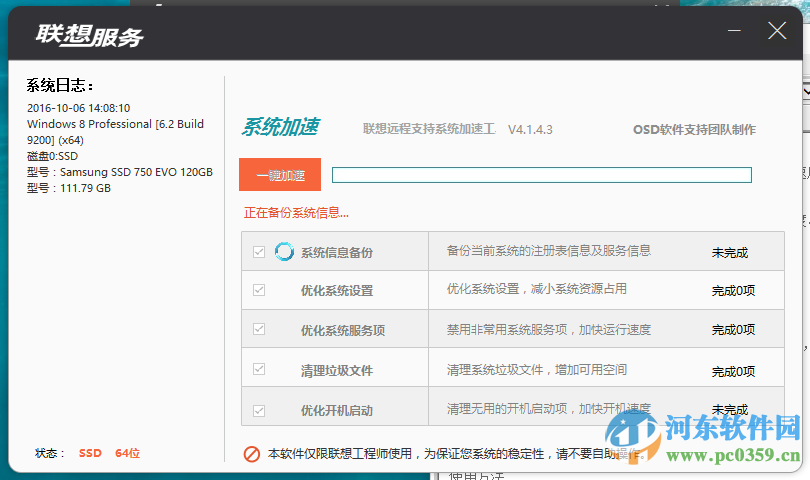Screen dimensions: 810x480
Task: Click 完成0项 status of 清理垃圾文件 row
Action: pos(733,371)
